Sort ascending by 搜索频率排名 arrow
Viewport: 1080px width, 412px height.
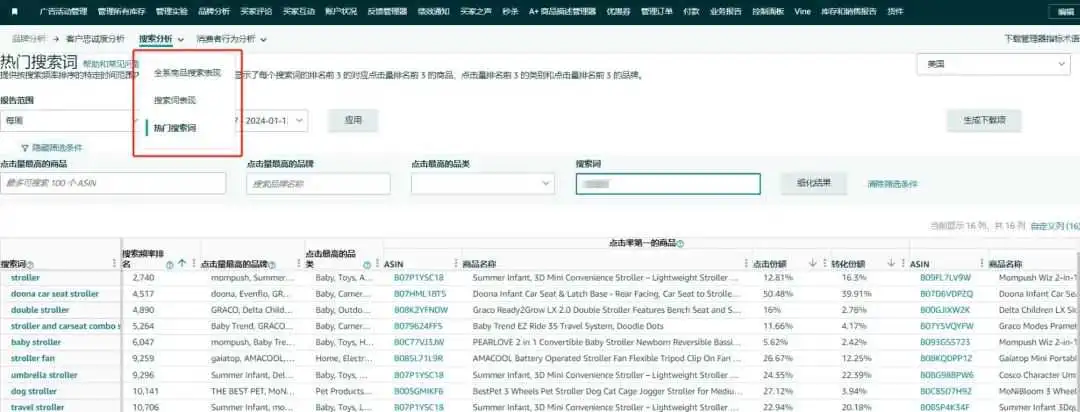click(x=182, y=263)
